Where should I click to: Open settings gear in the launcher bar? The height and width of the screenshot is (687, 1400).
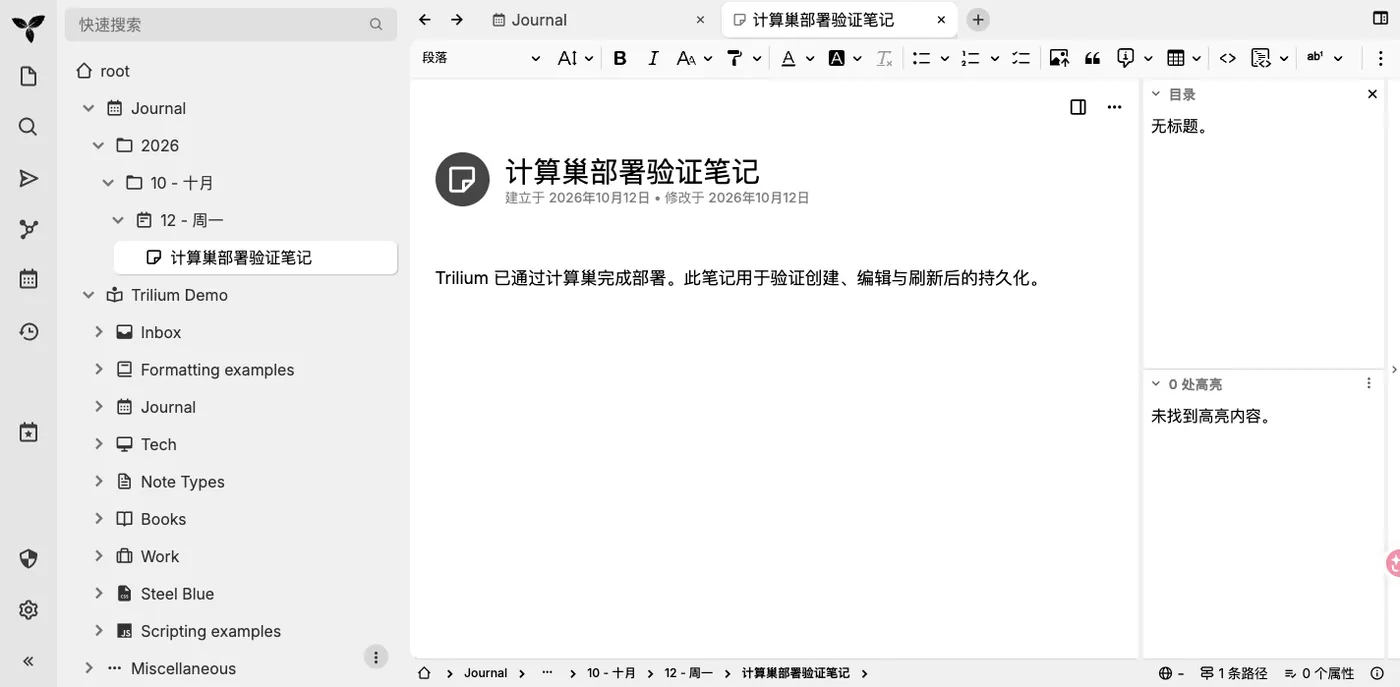(x=28, y=610)
